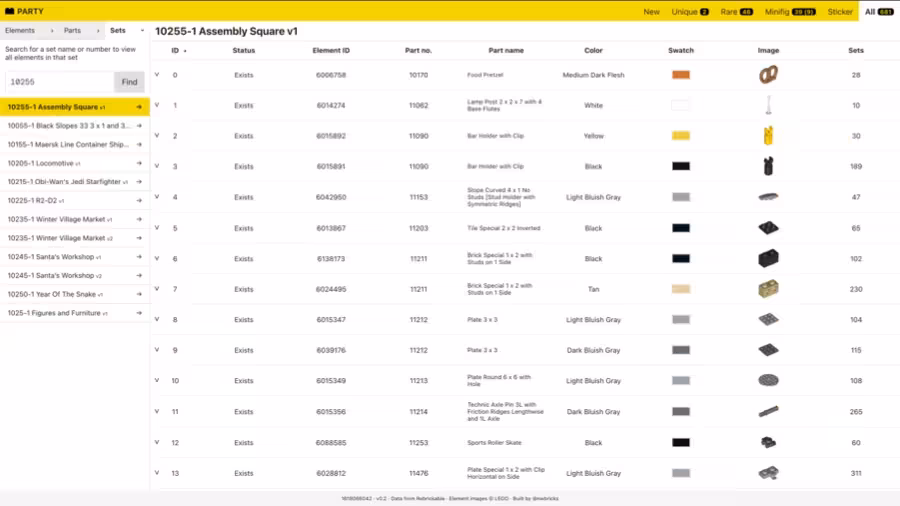Sort table by ID column

[178, 50]
